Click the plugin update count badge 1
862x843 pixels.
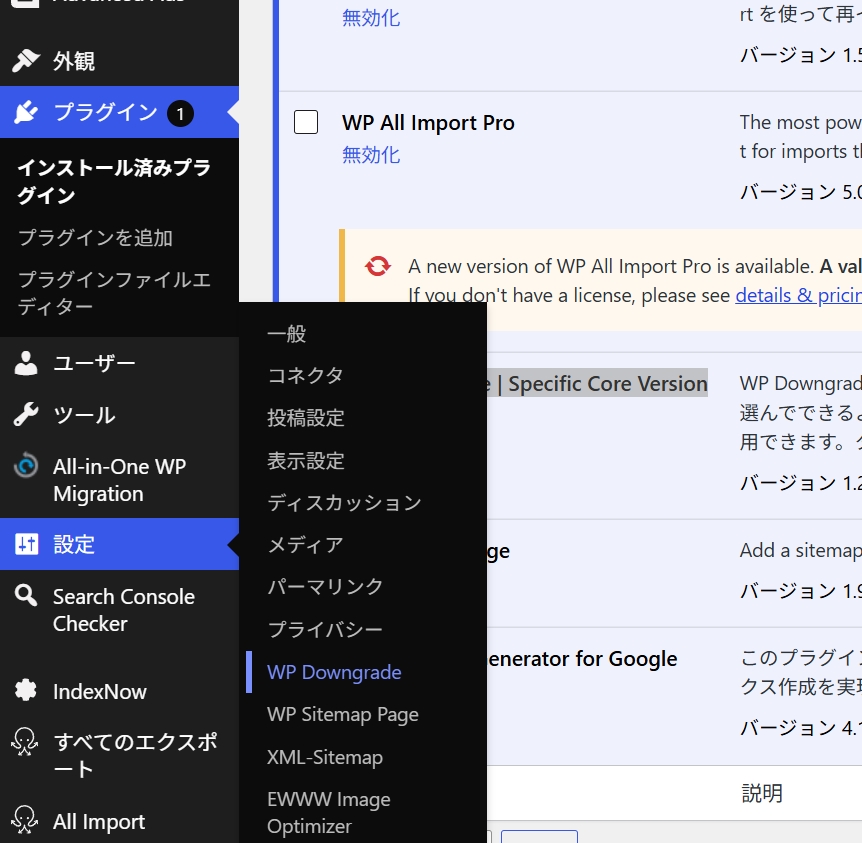180,114
